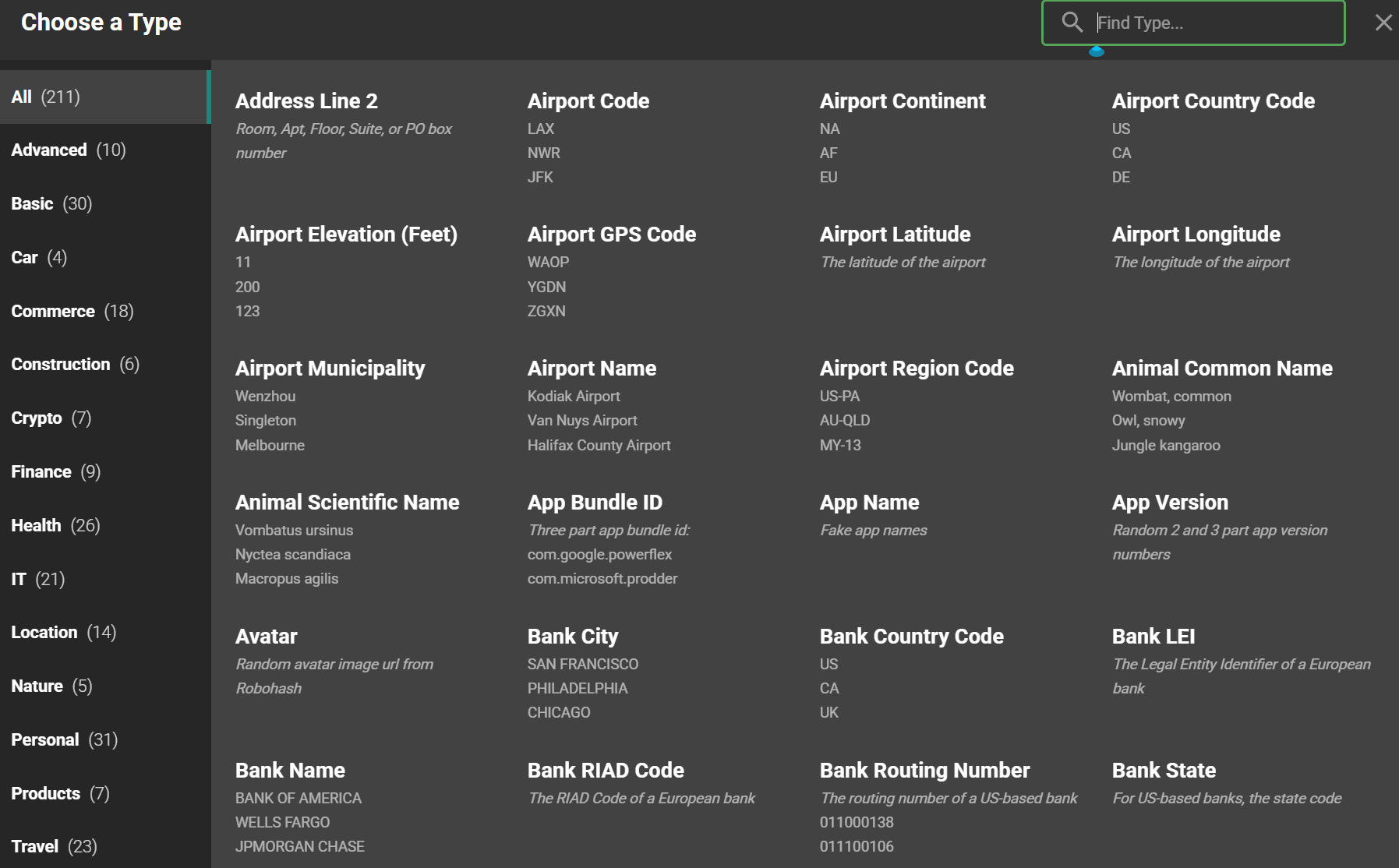Select the Animal Common Name type
This screenshot has height=868, width=1399.
point(1221,369)
